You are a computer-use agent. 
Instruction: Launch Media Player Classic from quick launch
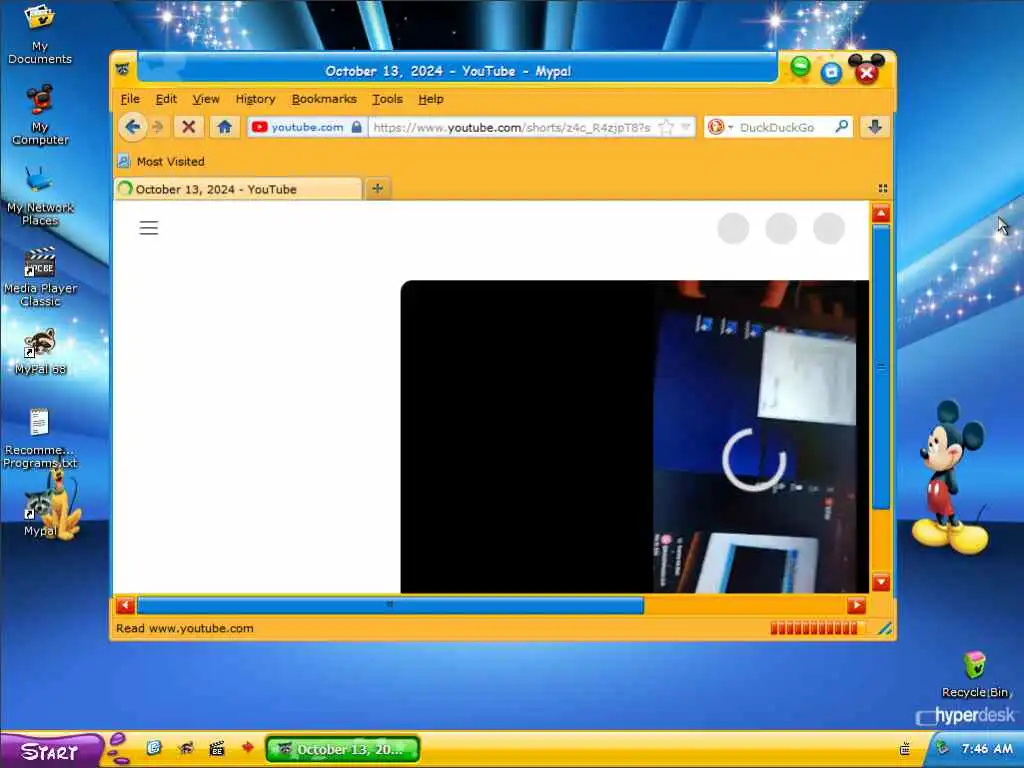[x=217, y=748]
